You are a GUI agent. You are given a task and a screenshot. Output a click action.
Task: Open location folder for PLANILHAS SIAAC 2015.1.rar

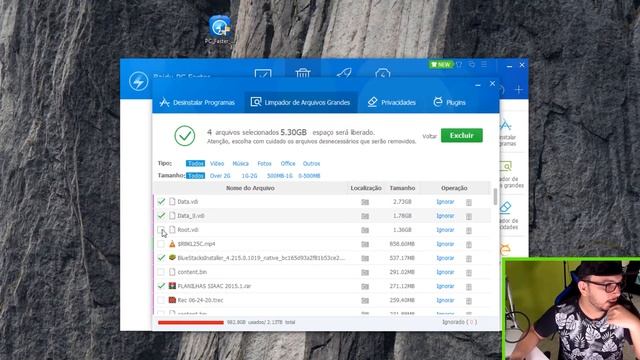pyautogui.click(x=365, y=287)
